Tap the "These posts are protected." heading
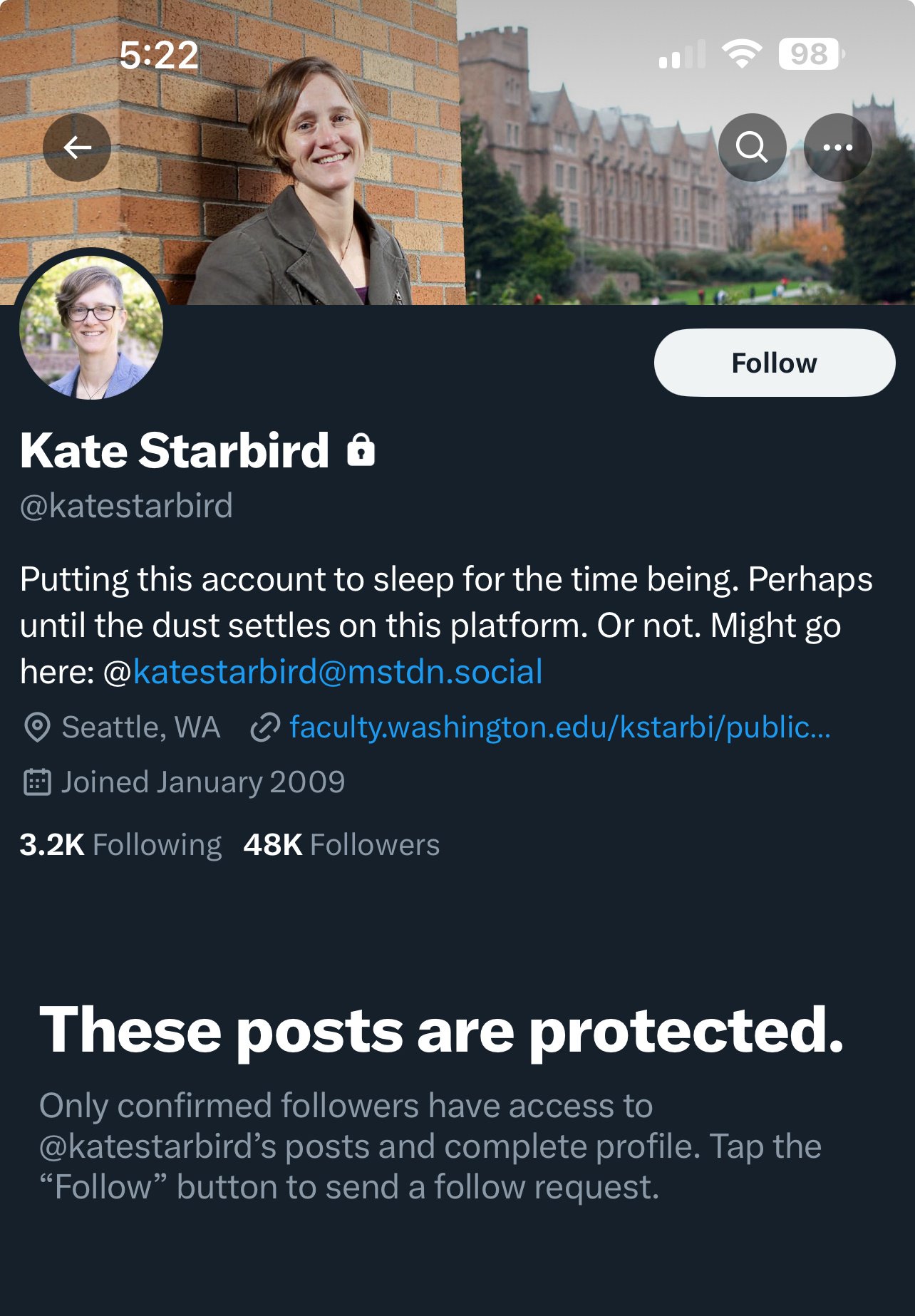This screenshot has width=915, height=1316. 442,1030
